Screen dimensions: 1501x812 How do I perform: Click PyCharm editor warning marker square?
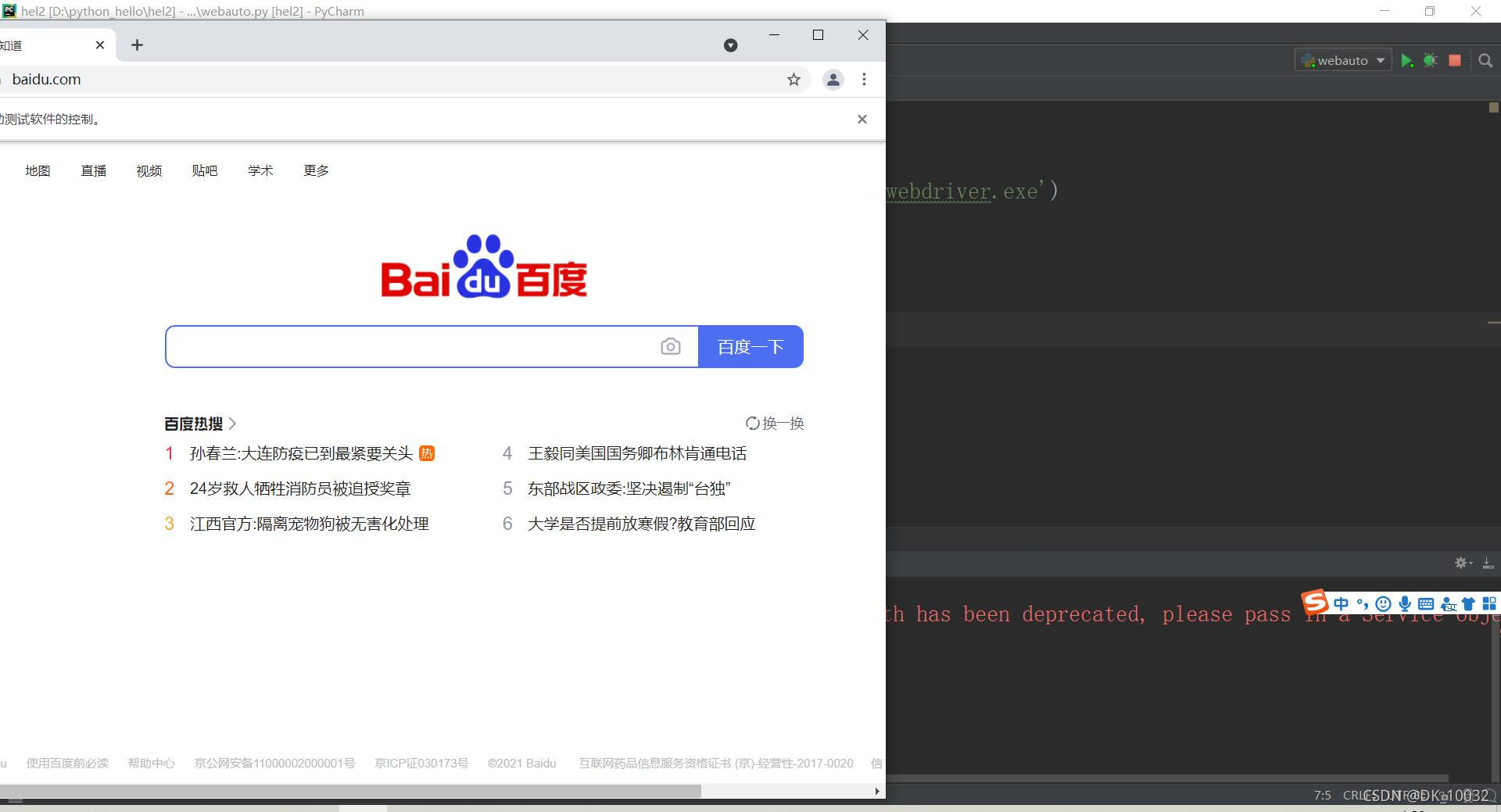tap(1493, 107)
